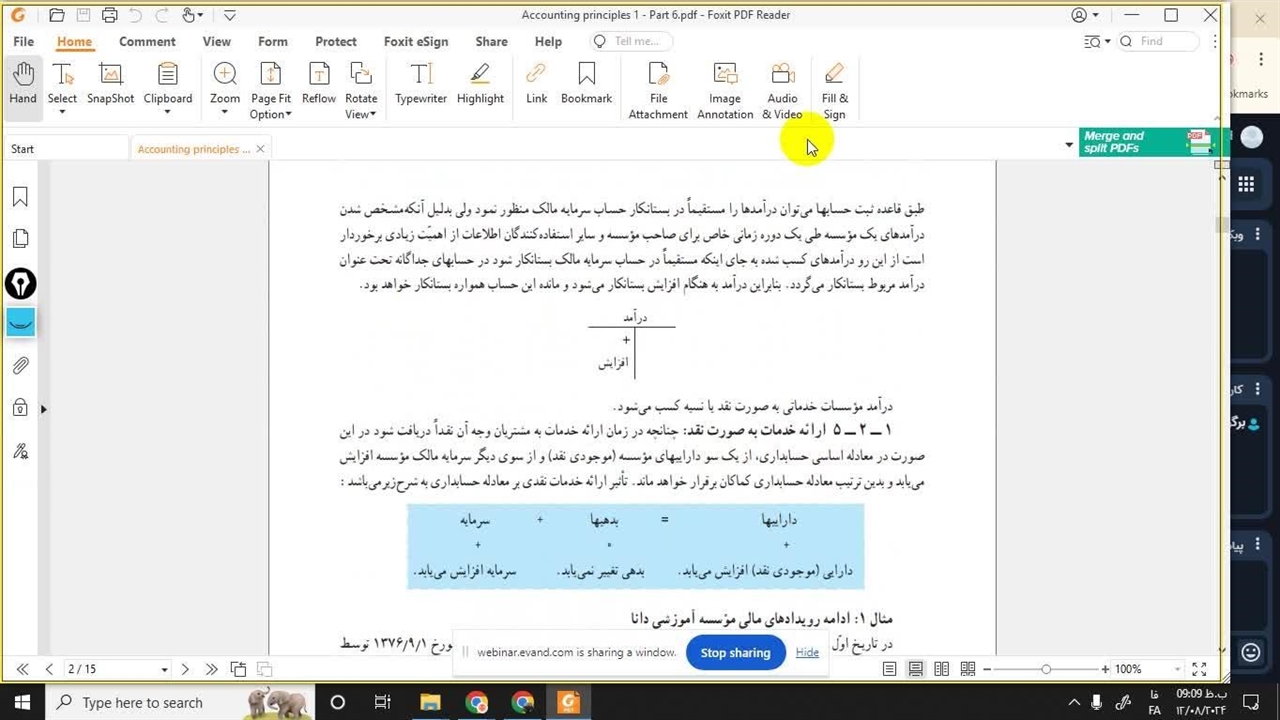Open the Protect ribbon tab

click(x=335, y=42)
